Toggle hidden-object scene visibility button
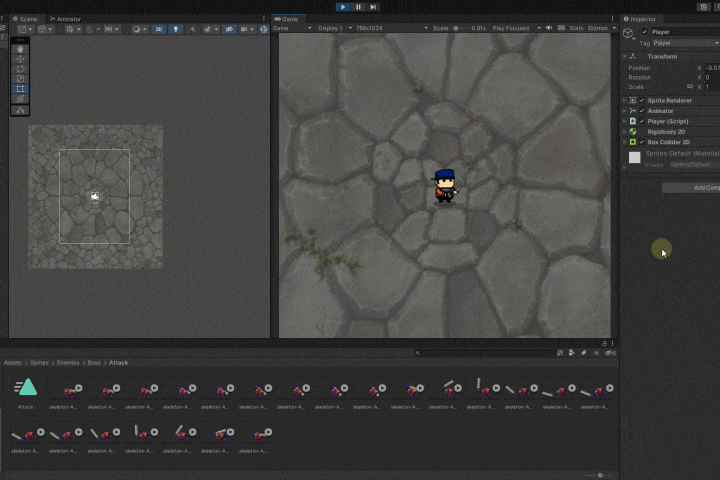 229,29
